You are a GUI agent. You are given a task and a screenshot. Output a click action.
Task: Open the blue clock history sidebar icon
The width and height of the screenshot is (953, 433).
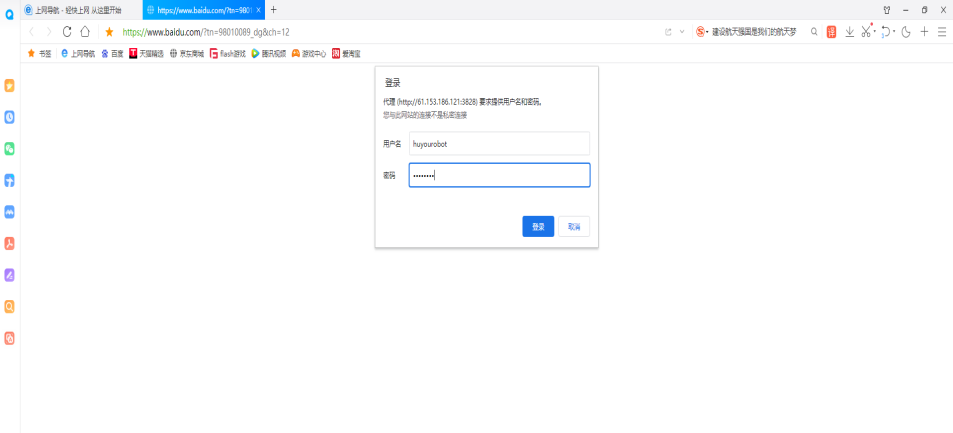coord(9,117)
